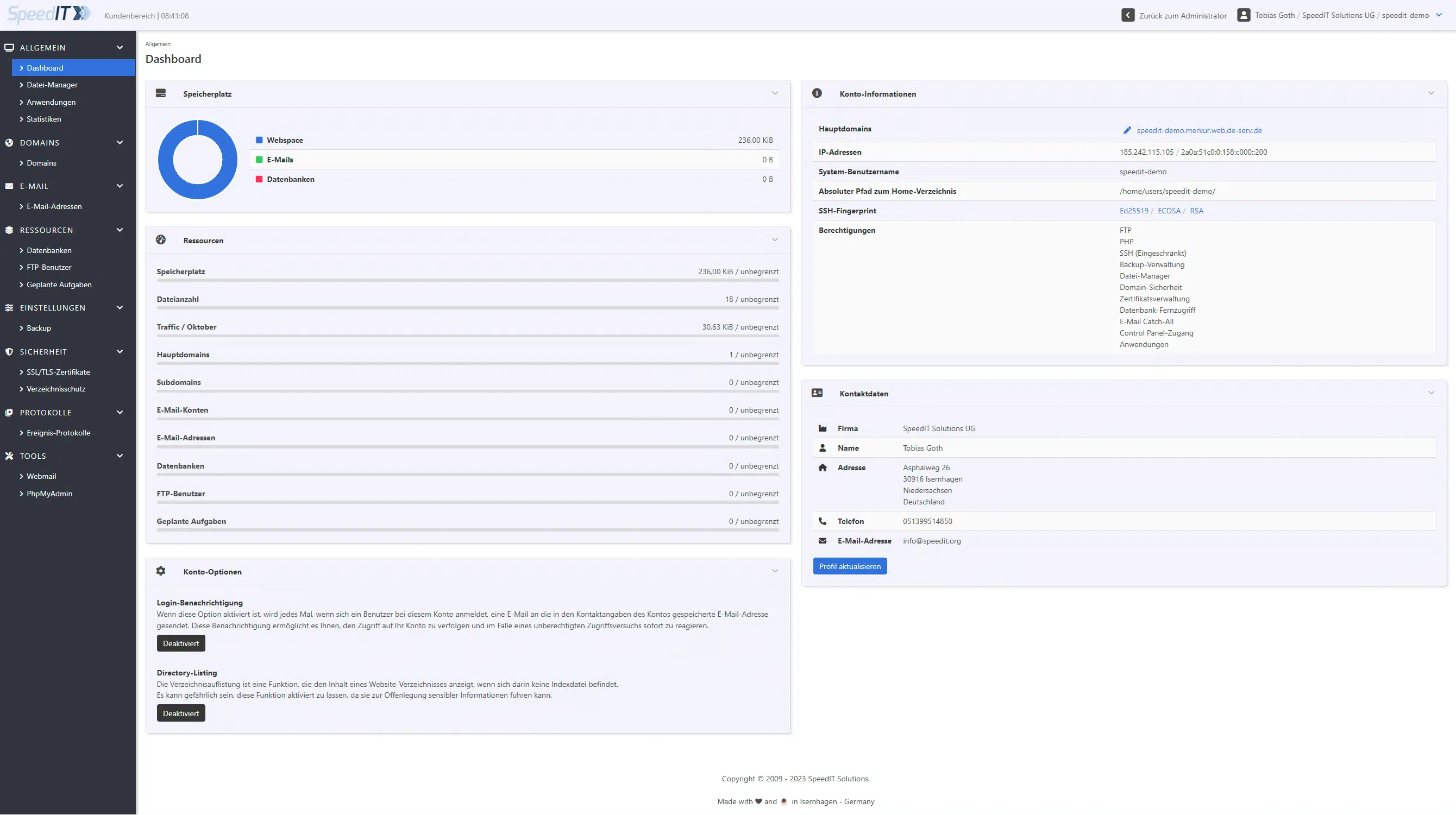Viewport: 1456px width, 815px height.
Task: Collapse the SICHERHEIT sidebar section
Action: pyautogui.click(x=120, y=352)
